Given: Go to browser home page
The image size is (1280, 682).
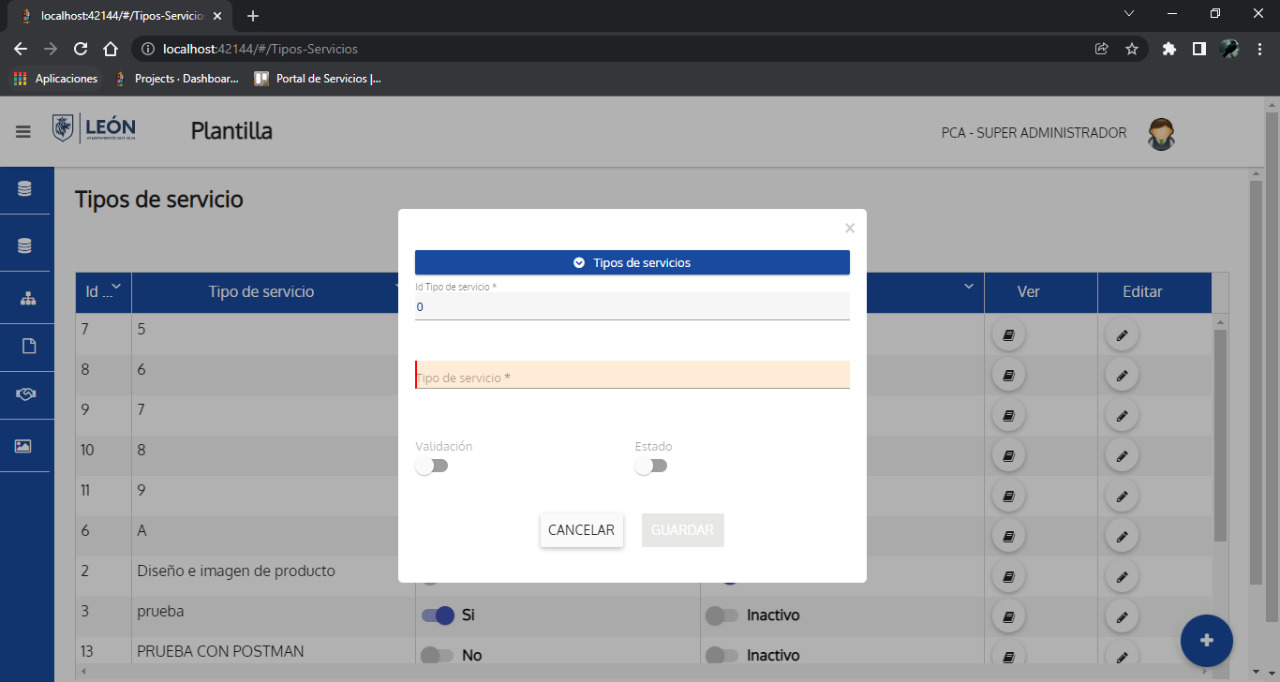Looking at the screenshot, I should (111, 48).
